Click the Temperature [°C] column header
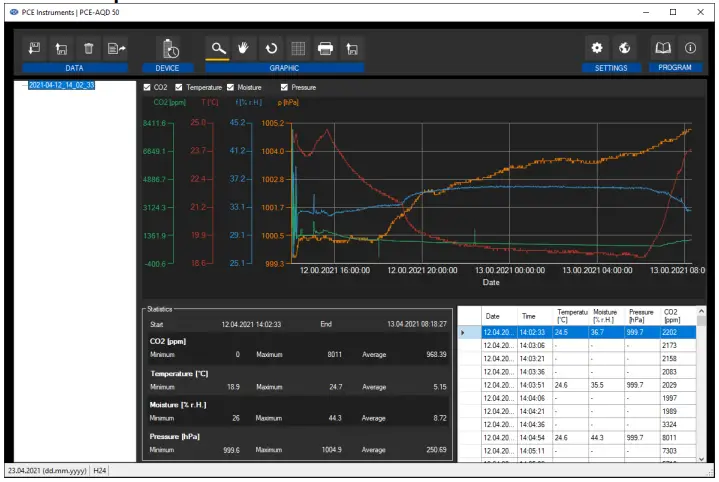Screen dimensions: 719x482 coord(571,316)
